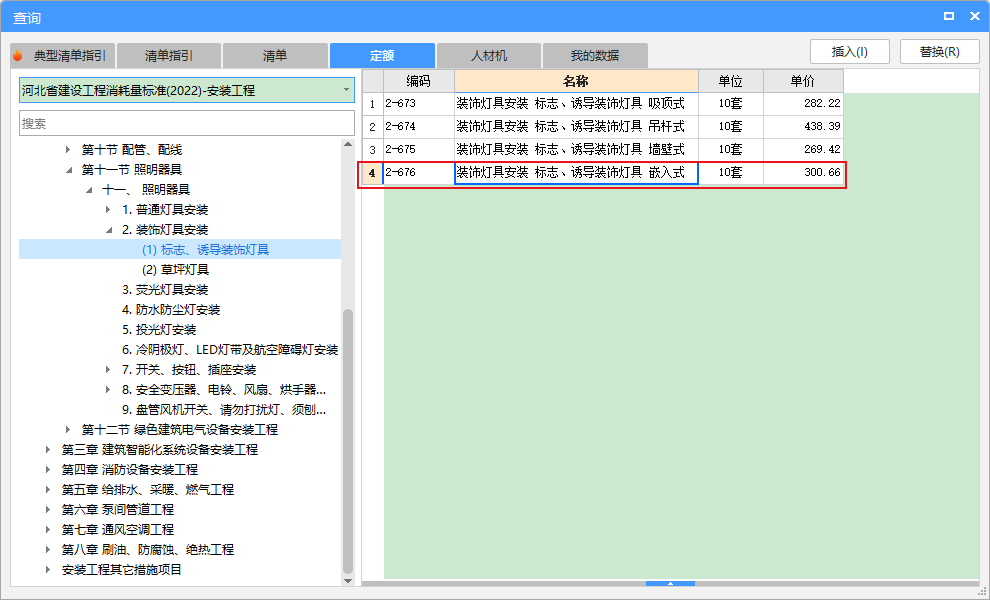This screenshot has width=990, height=600.
Task: Click the blue collapse arrow below the table
Action: 670,583
